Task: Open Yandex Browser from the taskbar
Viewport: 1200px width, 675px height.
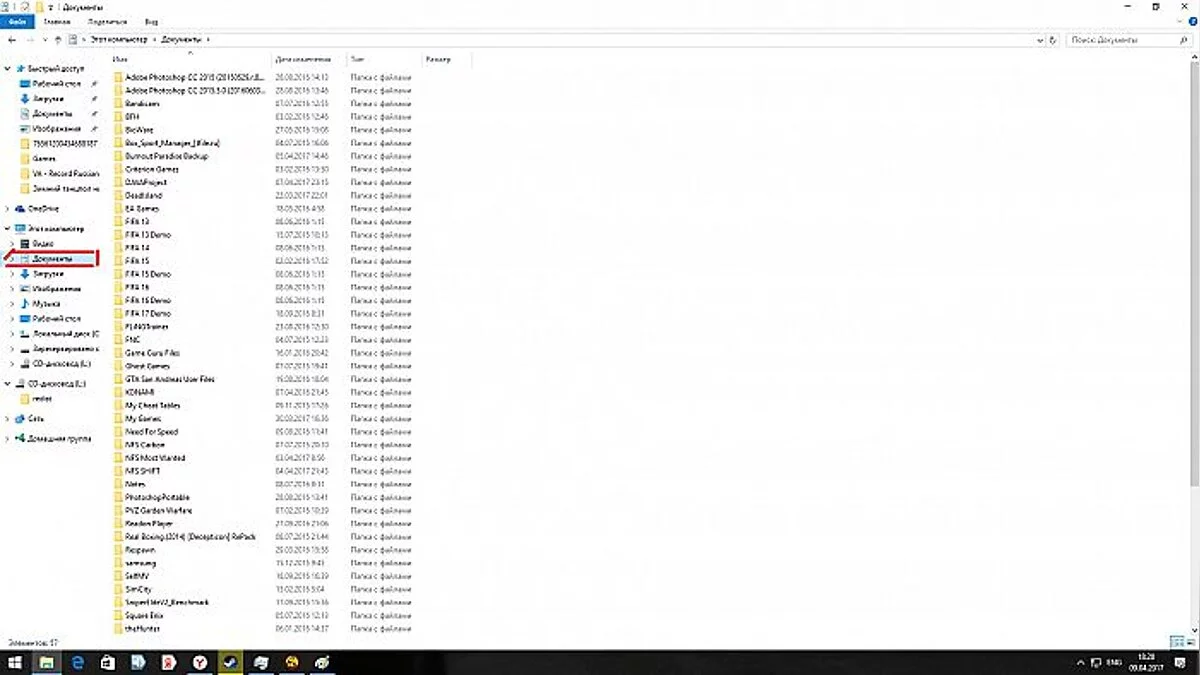Action: [x=201, y=662]
